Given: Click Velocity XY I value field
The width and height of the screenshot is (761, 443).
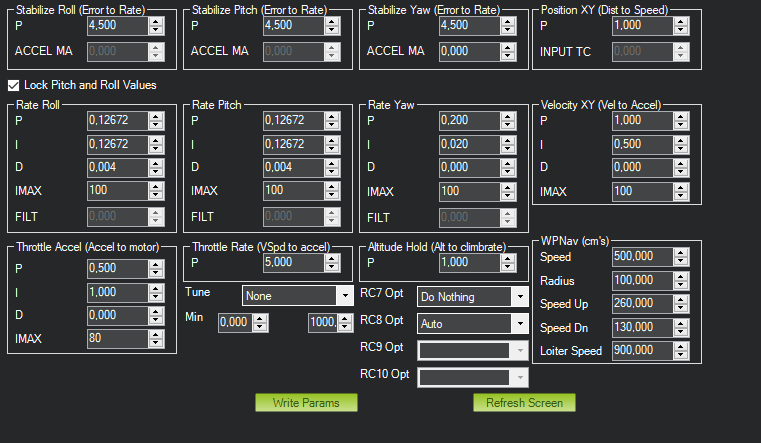Looking at the screenshot, I should click(643, 145).
